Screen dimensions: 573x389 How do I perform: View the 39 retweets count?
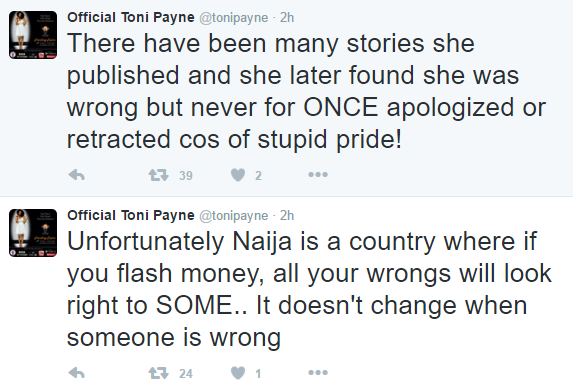point(186,175)
